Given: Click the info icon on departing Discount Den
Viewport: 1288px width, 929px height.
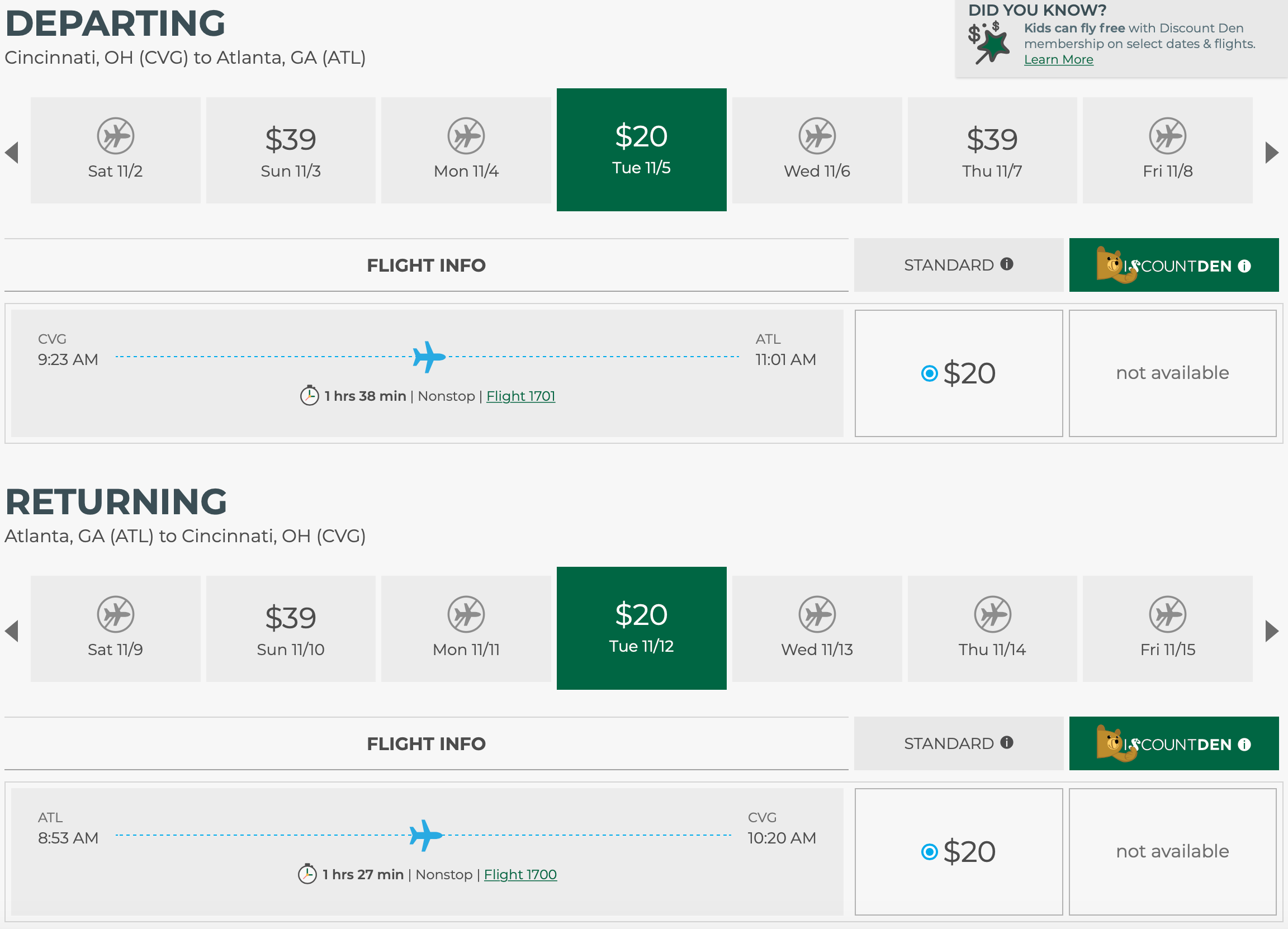Looking at the screenshot, I should click(x=1244, y=266).
